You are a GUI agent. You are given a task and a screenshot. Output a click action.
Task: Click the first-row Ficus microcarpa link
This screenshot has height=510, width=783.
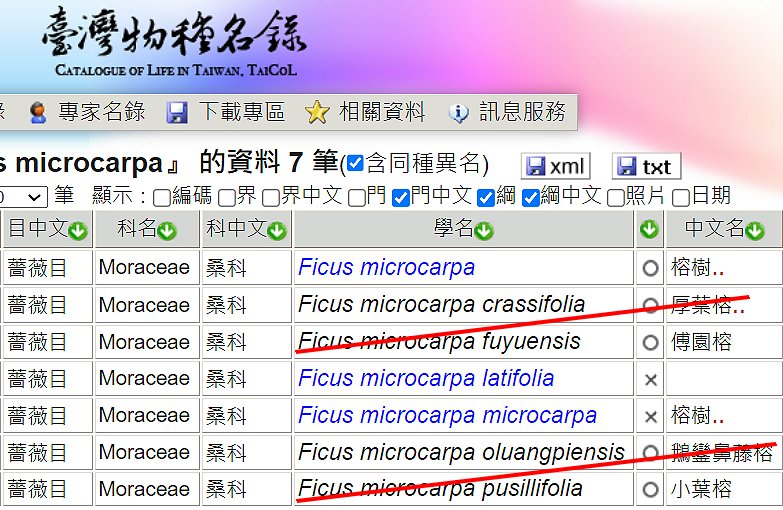tap(386, 267)
